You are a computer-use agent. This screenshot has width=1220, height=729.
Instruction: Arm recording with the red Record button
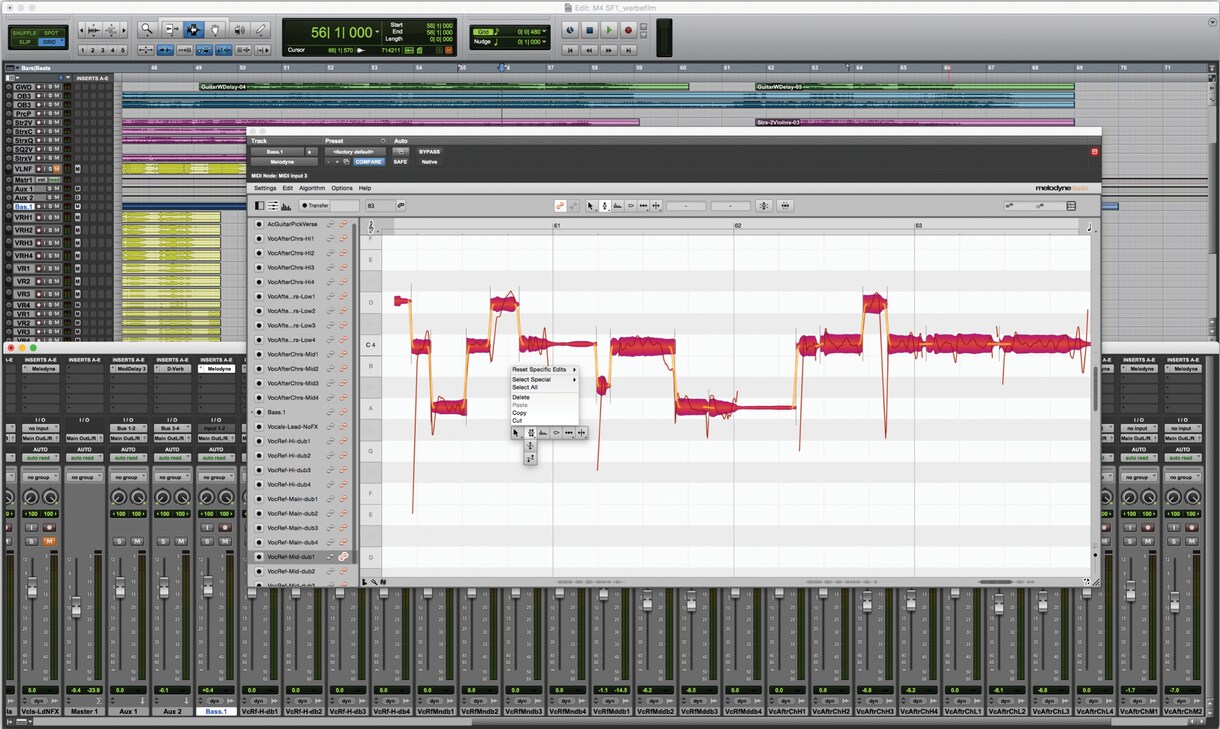pyautogui.click(x=628, y=31)
